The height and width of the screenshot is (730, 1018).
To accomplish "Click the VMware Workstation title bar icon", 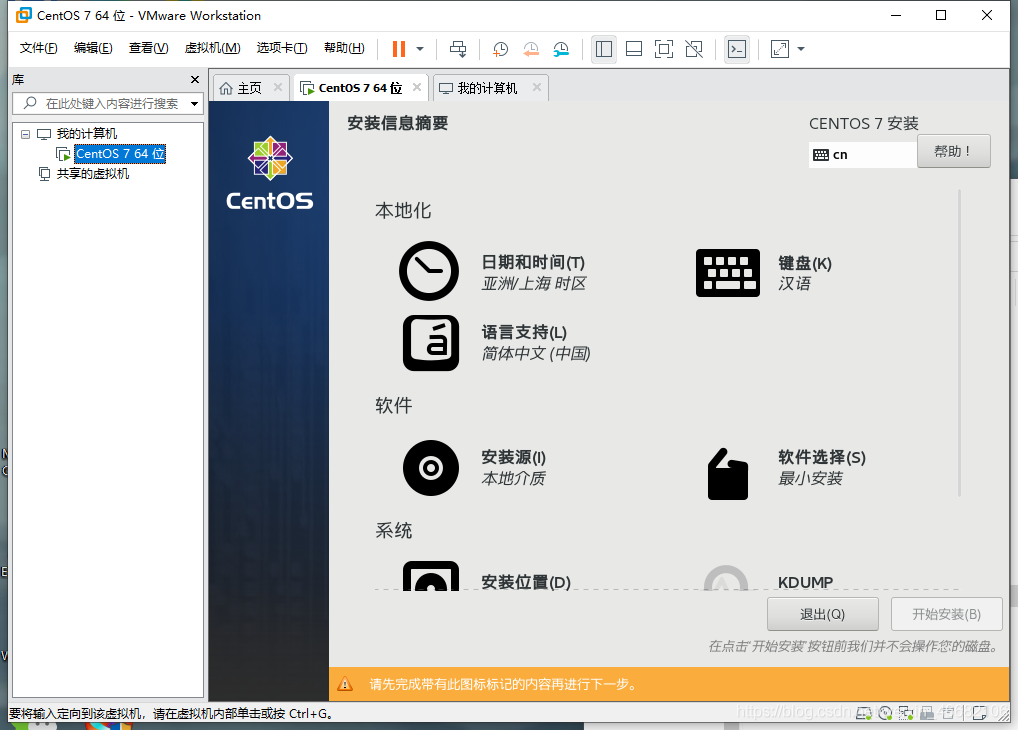I will [x=23, y=15].
